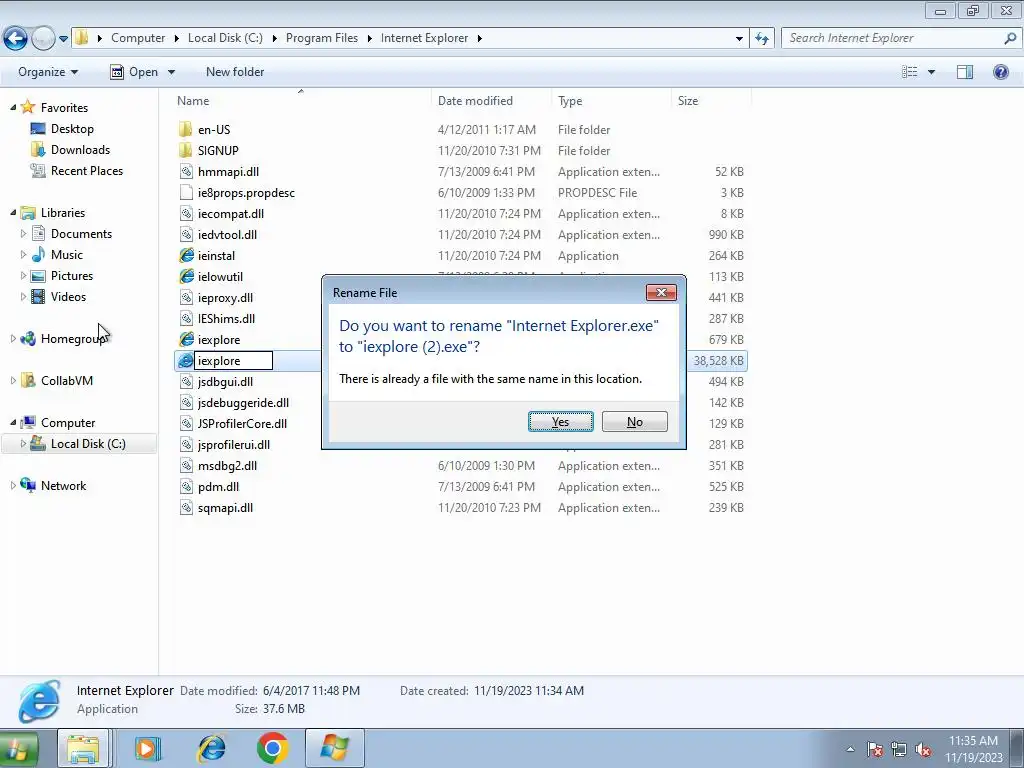Select the file sqmapi.dll

point(225,507)
